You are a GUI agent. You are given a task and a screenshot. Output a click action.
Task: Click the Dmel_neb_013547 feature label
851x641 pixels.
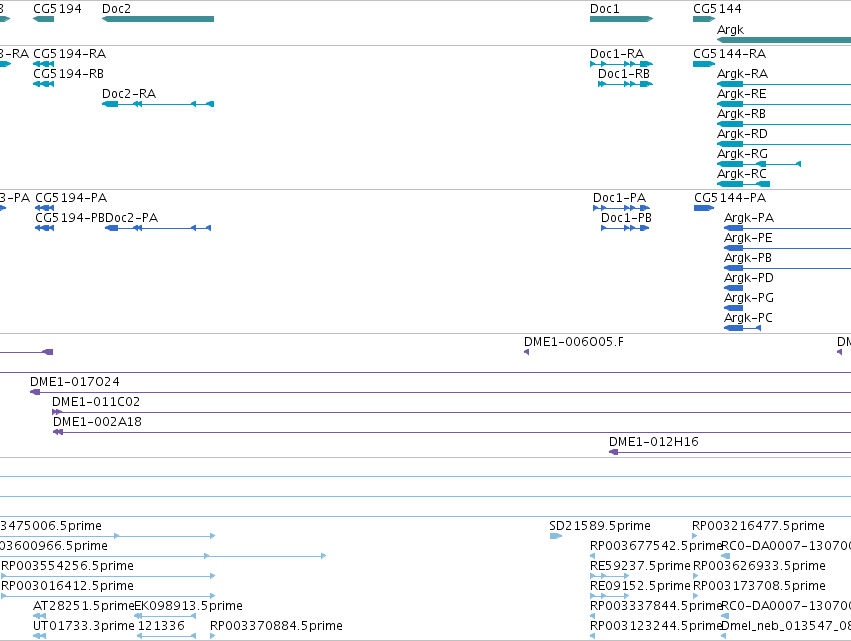786,626
